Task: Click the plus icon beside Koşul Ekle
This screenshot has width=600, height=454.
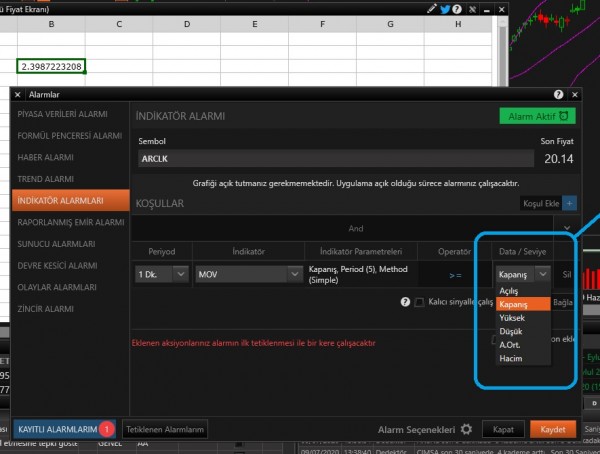Action: (x=569, y=203)
